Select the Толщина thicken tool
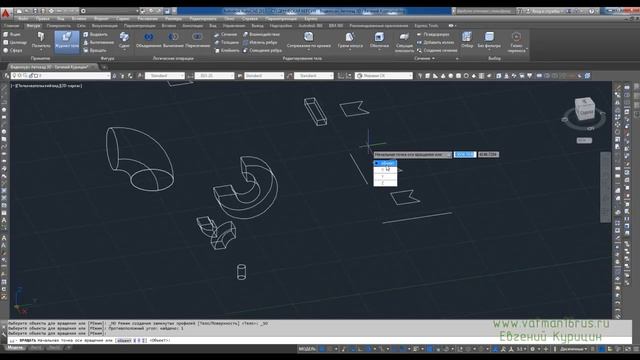This screenshot has width=640, height=360. pyautogui.click(x=227, y=42)
